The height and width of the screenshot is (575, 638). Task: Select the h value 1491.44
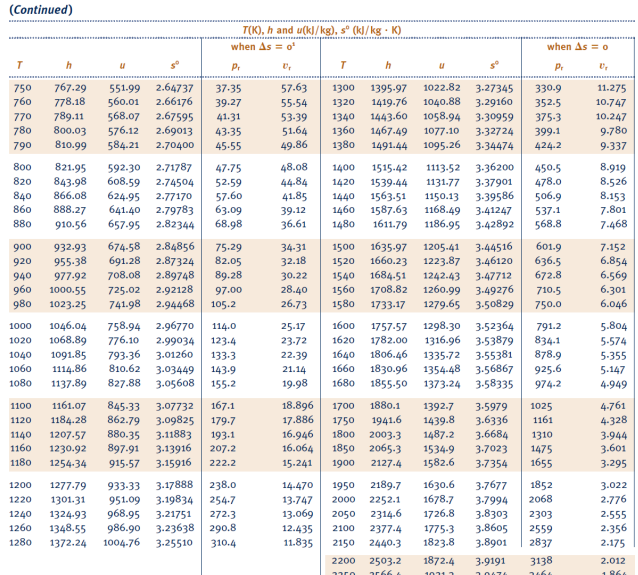[x=389, y=145]
